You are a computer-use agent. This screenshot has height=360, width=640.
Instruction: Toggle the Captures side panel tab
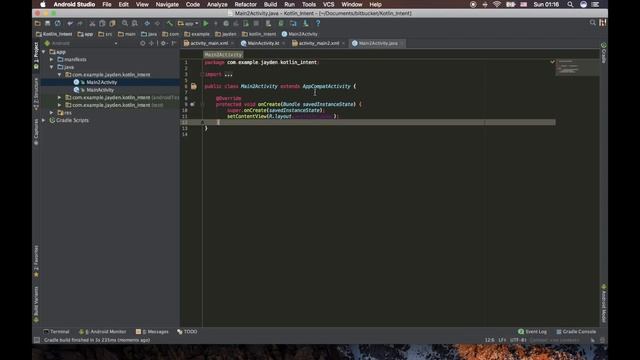click(36, 132)
